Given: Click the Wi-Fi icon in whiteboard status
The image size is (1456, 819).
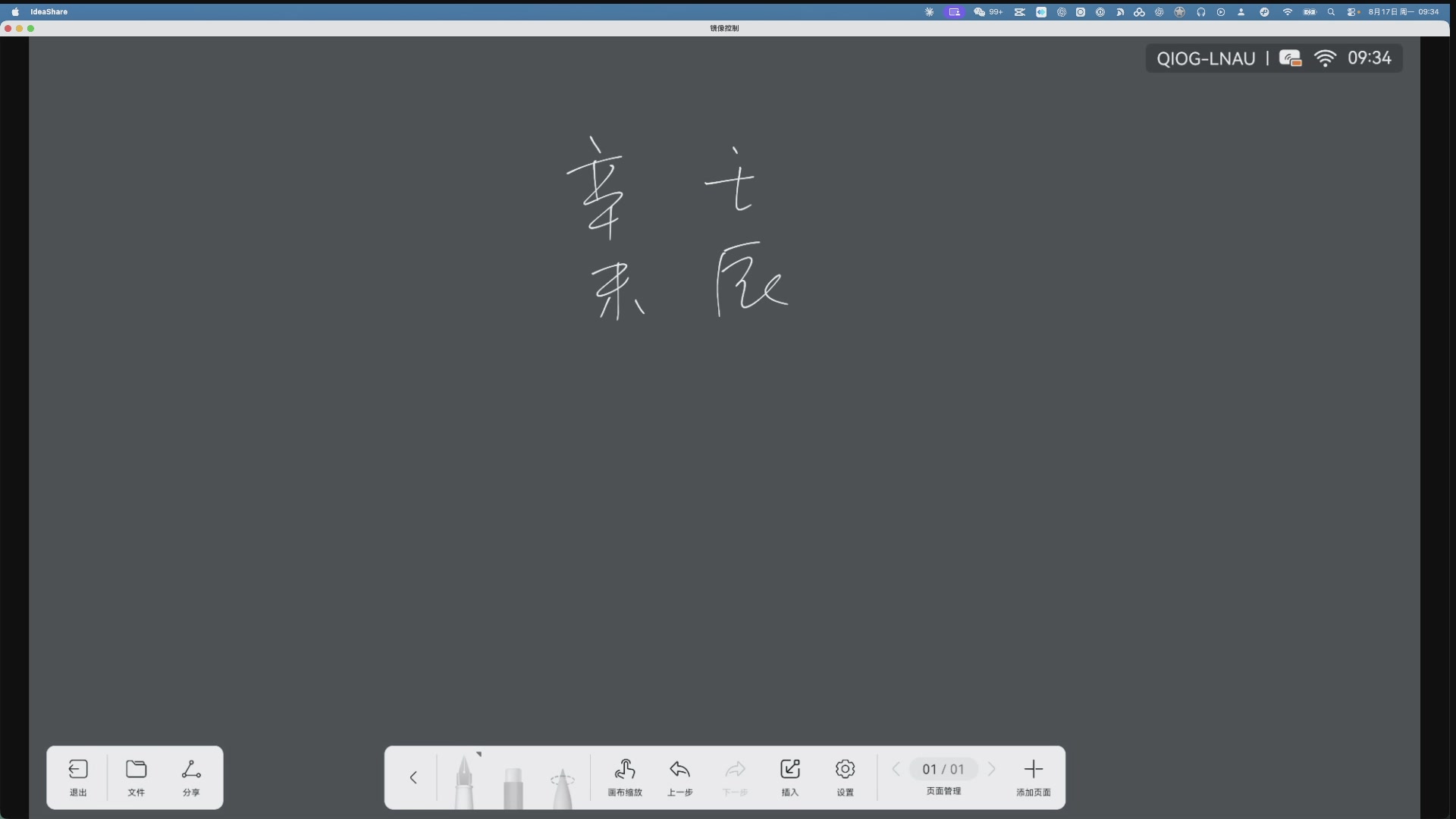Looking at the screenshot, I should [x=1325, y=58].
